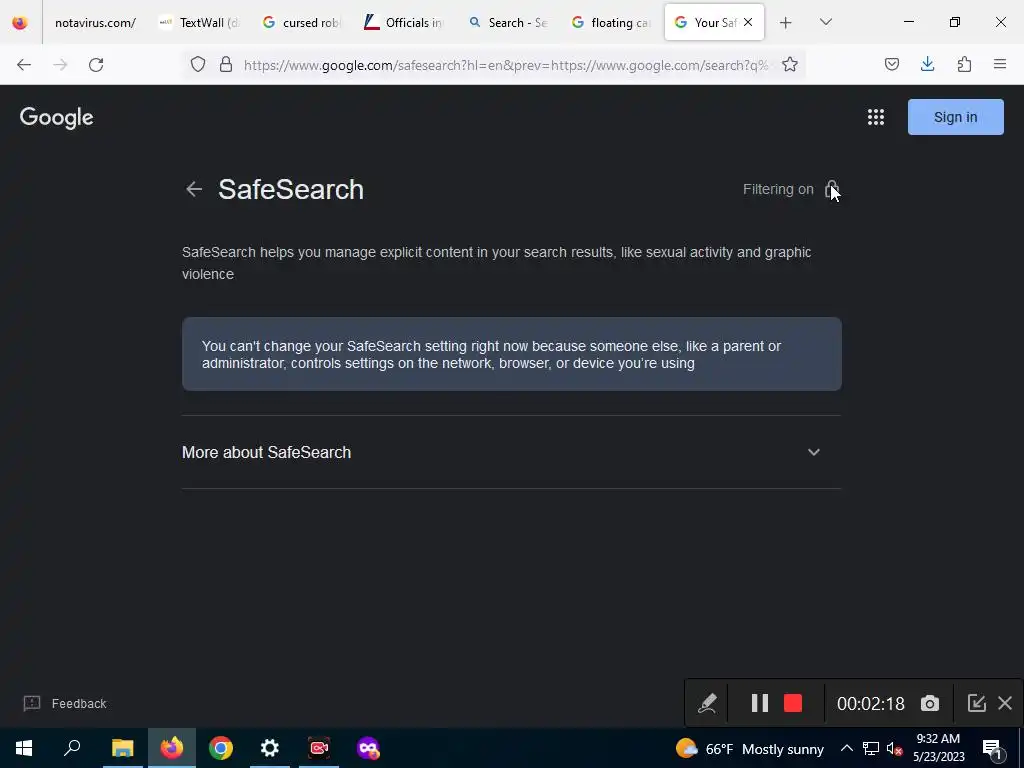Open the list all tabs dropdown
This screenshot has width=1024, height=768.
[x=826, y=23]
